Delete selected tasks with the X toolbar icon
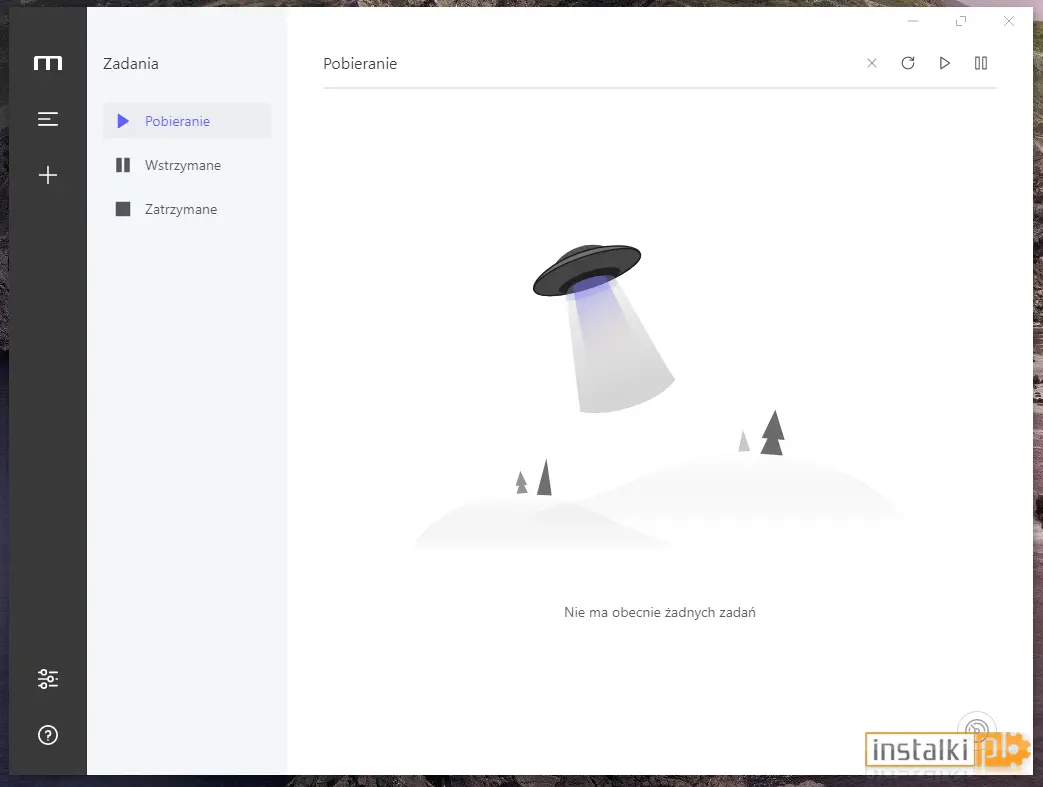 coord(872,63)
